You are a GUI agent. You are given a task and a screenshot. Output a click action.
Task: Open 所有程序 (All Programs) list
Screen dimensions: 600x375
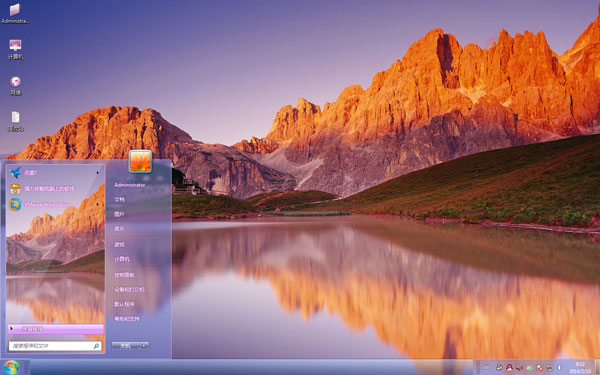coord(55,329)
